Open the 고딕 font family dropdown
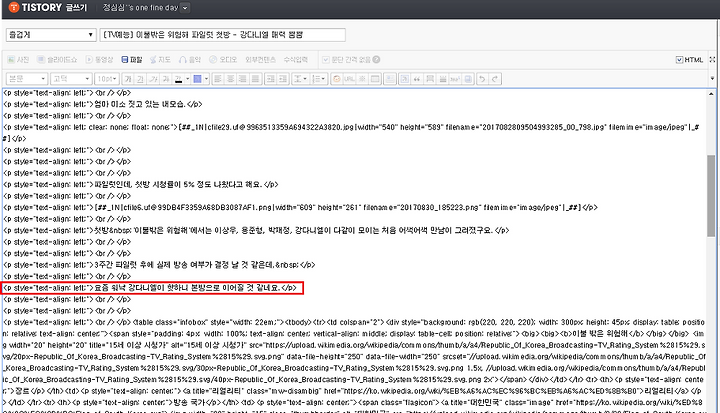The width and height of the screenshot is (720, 413). (x=71, y=79)
